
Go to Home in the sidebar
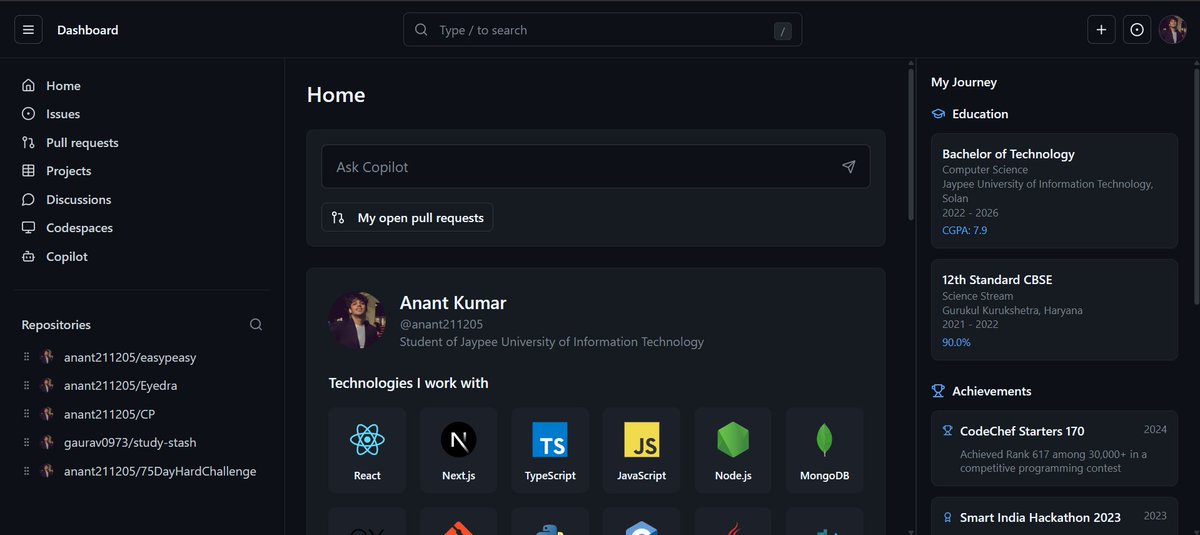click(x=141, y=86)
